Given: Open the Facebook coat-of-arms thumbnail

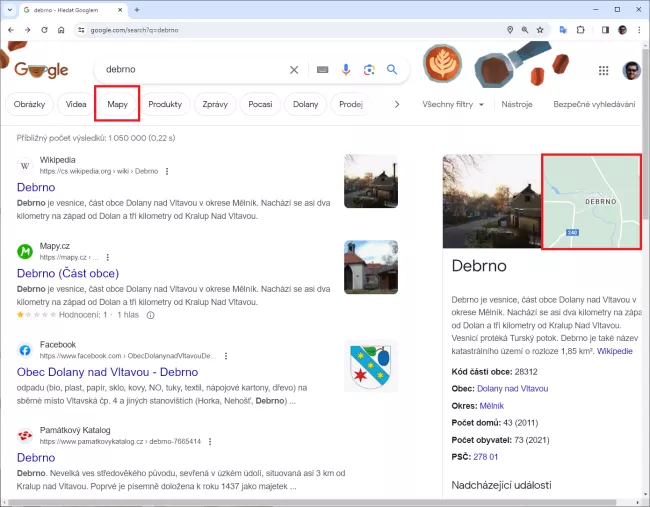Looking at the screenshot, I should point(371,366).
